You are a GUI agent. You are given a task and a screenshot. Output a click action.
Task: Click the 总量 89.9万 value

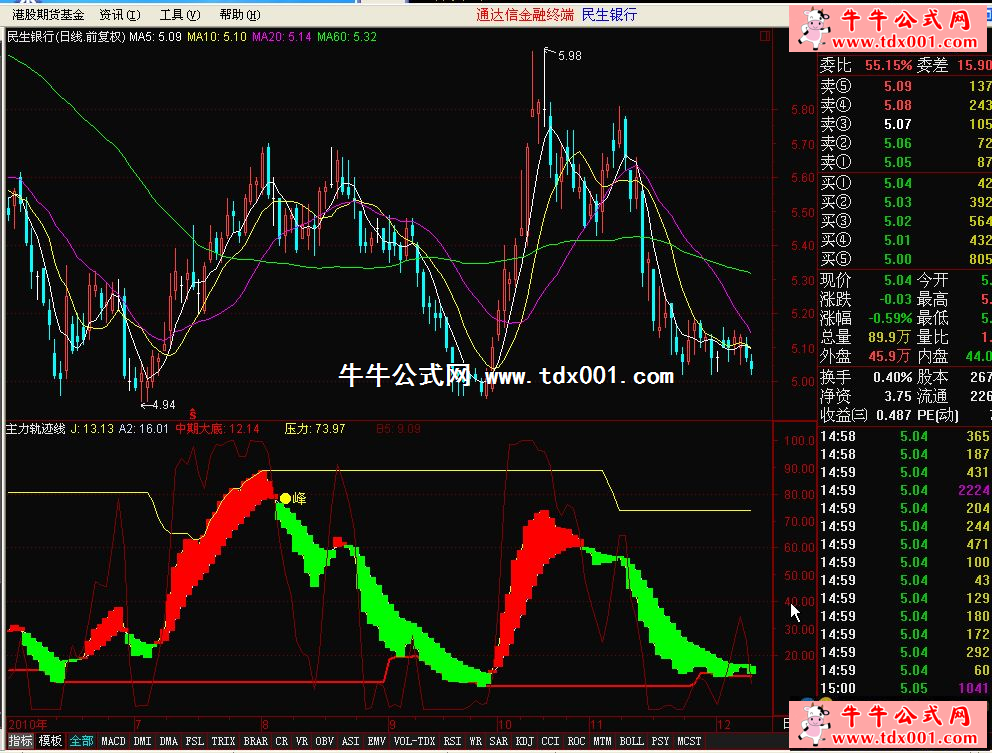tap(889, 337)
